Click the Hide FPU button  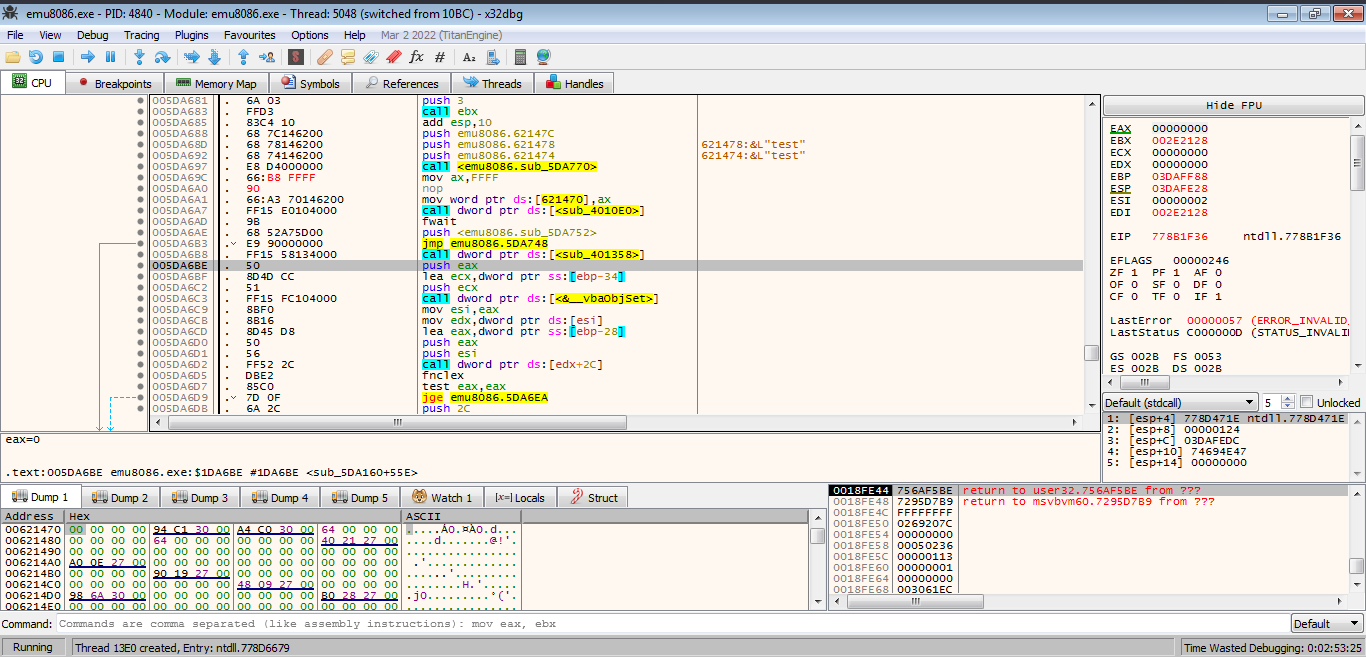(x=1233, y=106)
